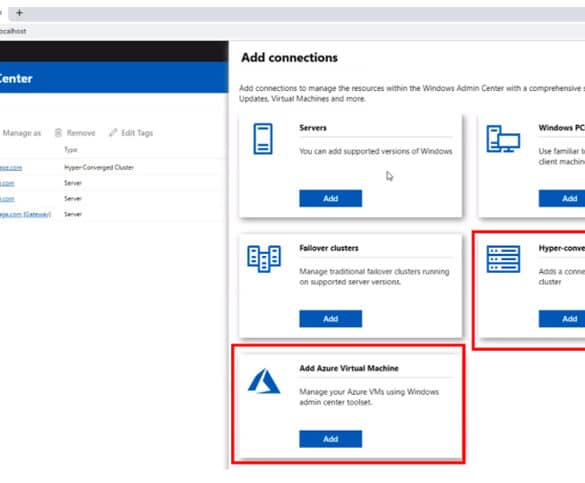Click the Servers phone-shaped icon
The width and height of the screenshot is (585, 483).
263,139
